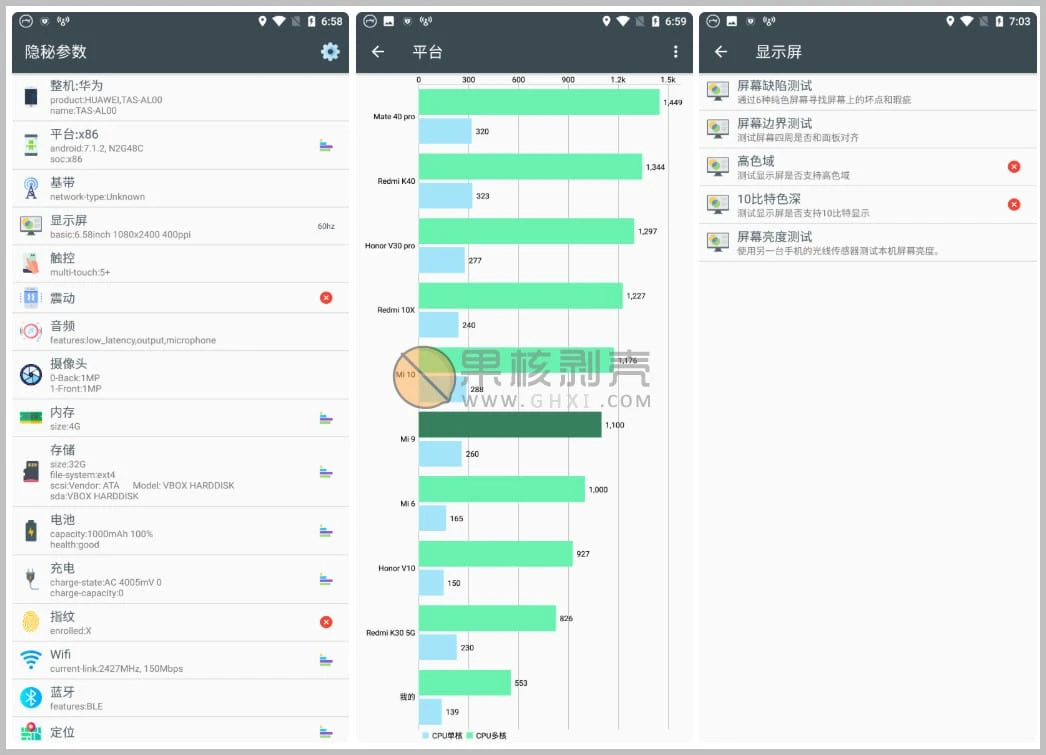This screenshot has width=1046, height=755.
Task: Tap monitor icon beside 屏幕亮度测试
Action: [718, 242]
